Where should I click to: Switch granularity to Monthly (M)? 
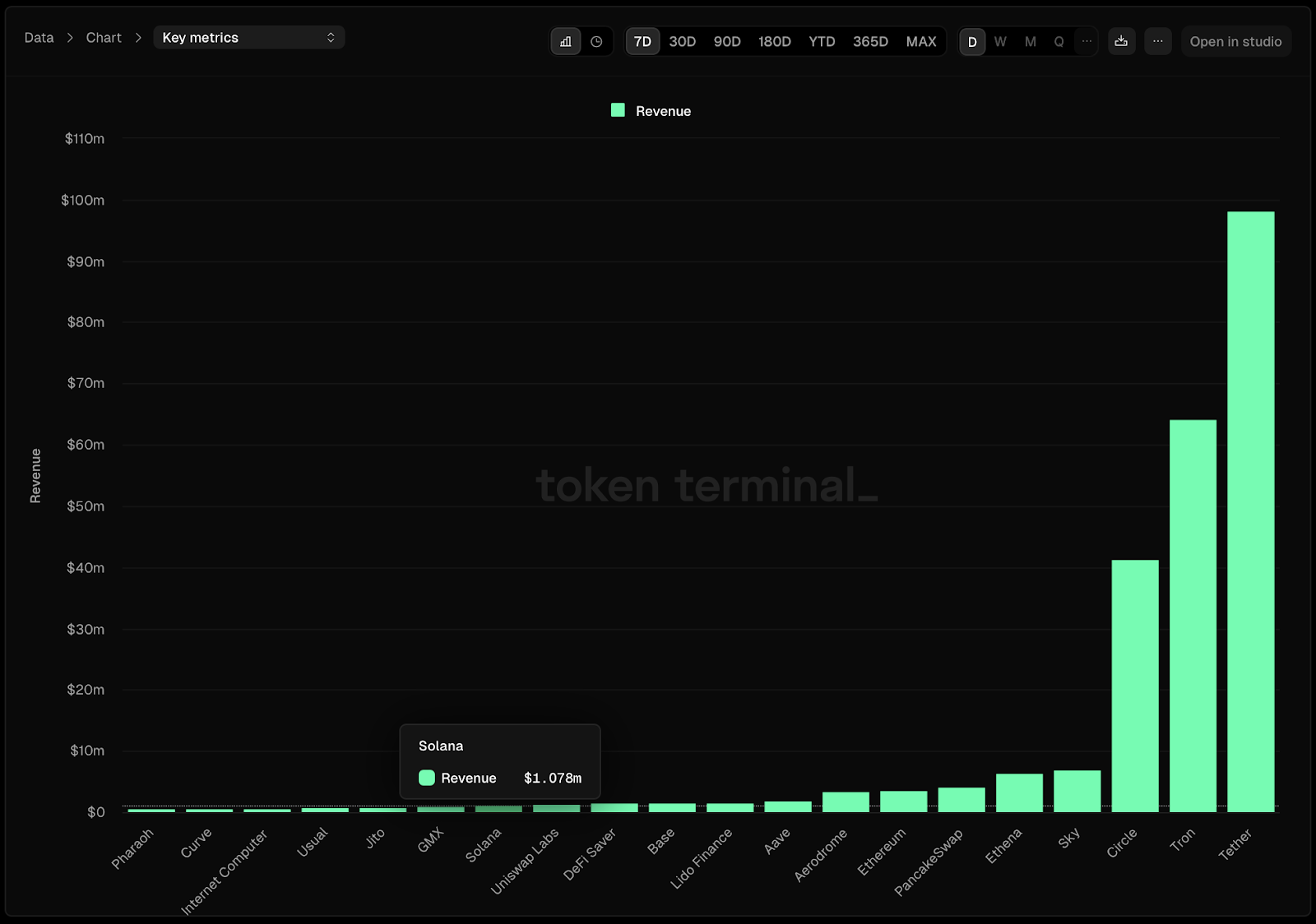coord(1030,41)
